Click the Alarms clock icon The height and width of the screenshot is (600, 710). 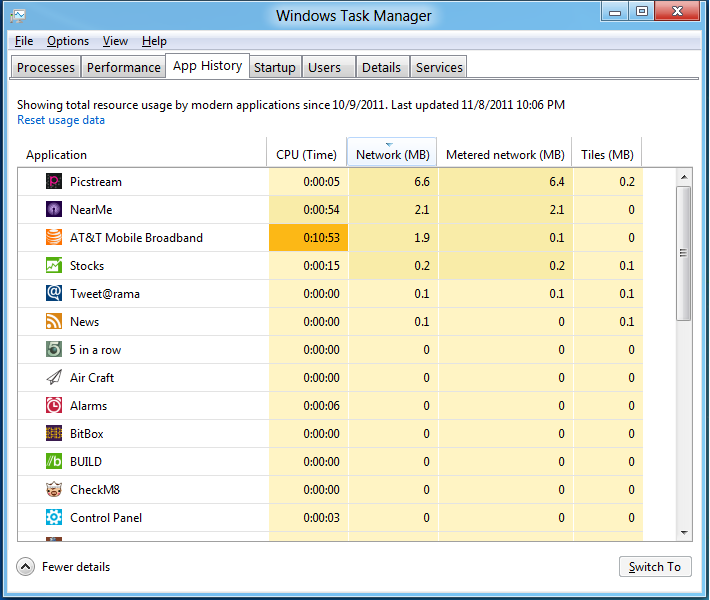coord(54,406)
